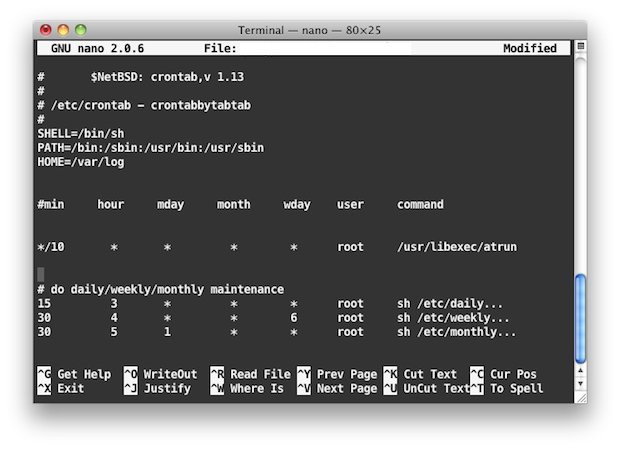Click the ^X Exit shortcut

pyautogui.click(x=60, y=388)
